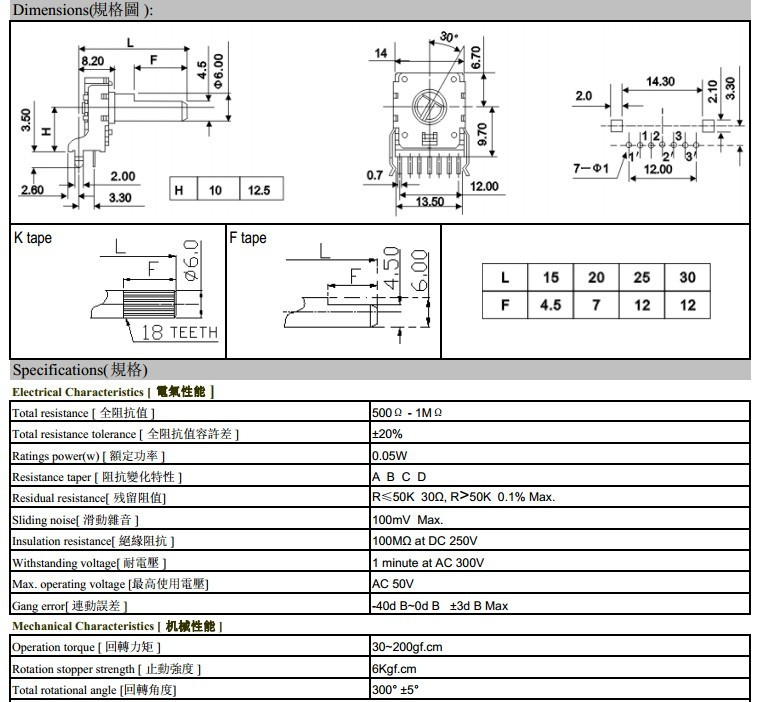
Task: Select the '30~200gf.cm' torque value
Action: point(407,647)
